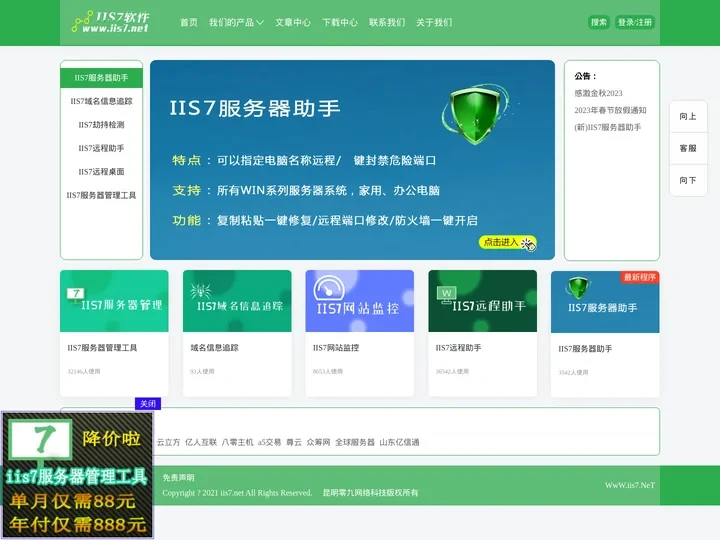Click the green shield icon in banner
Image resolution: width=720 pixels, height=540 pixels.
click(x=475, y=113)
